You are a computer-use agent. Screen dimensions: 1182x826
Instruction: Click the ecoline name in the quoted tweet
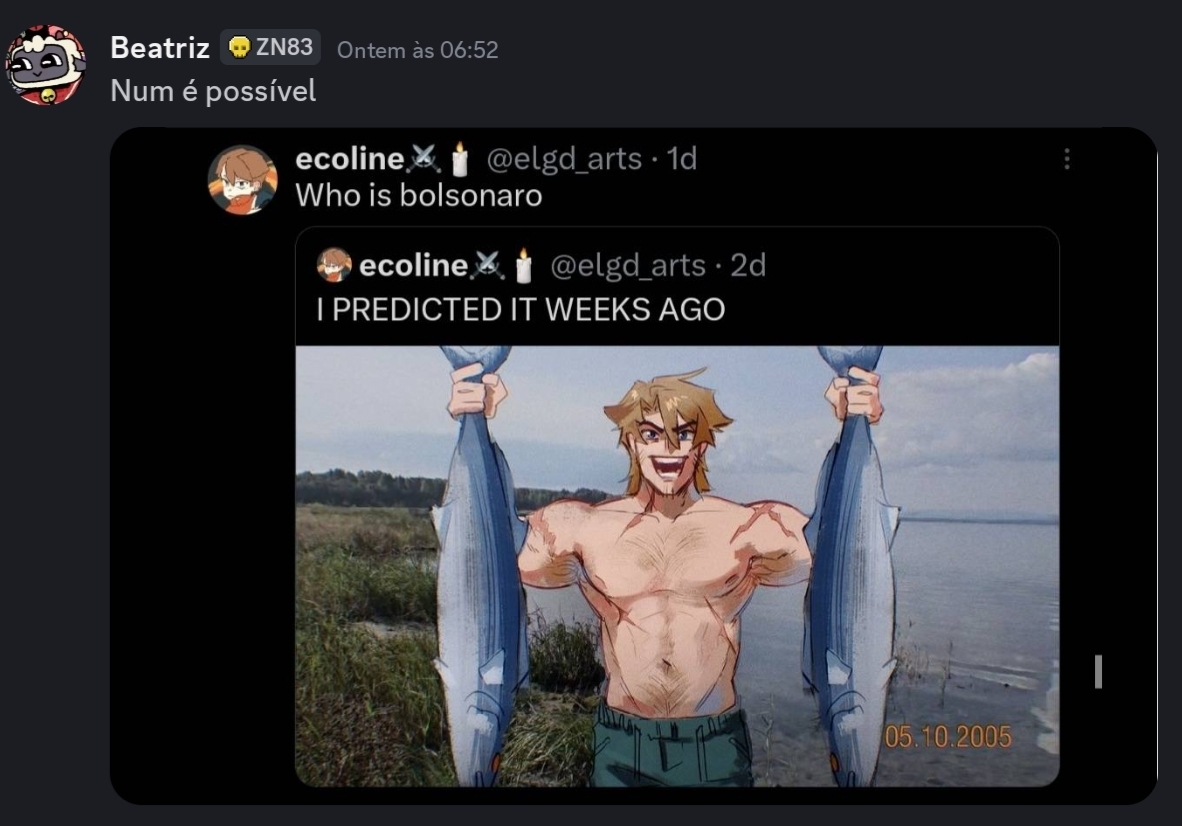click(412, 265)
